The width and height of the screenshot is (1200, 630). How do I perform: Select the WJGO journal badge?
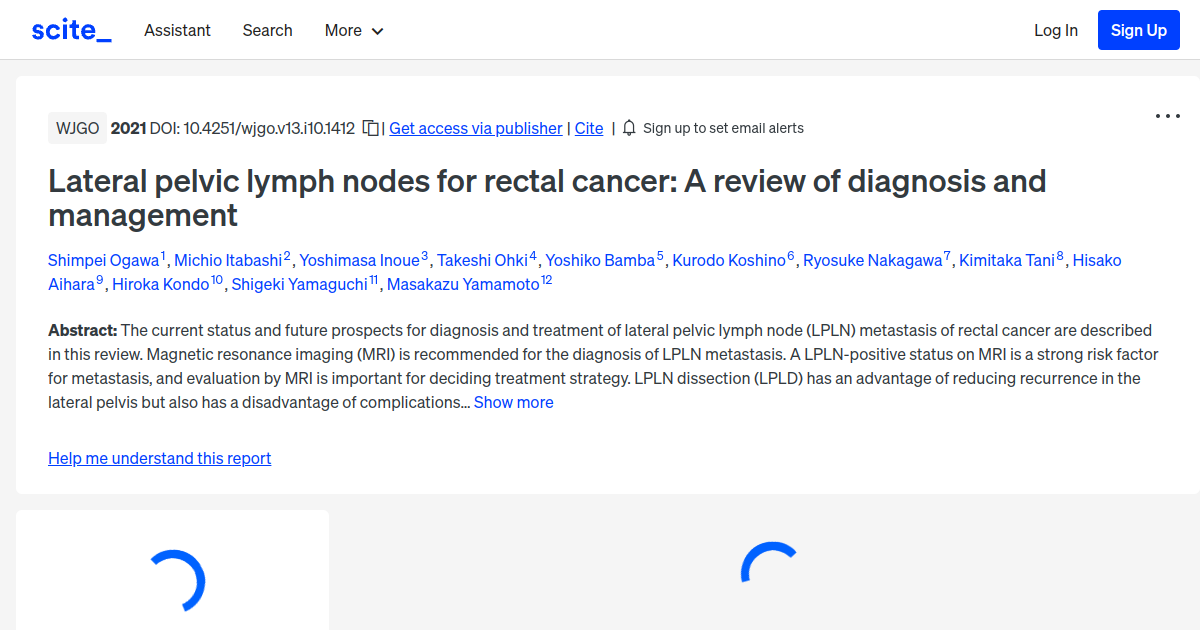[77, 128]
